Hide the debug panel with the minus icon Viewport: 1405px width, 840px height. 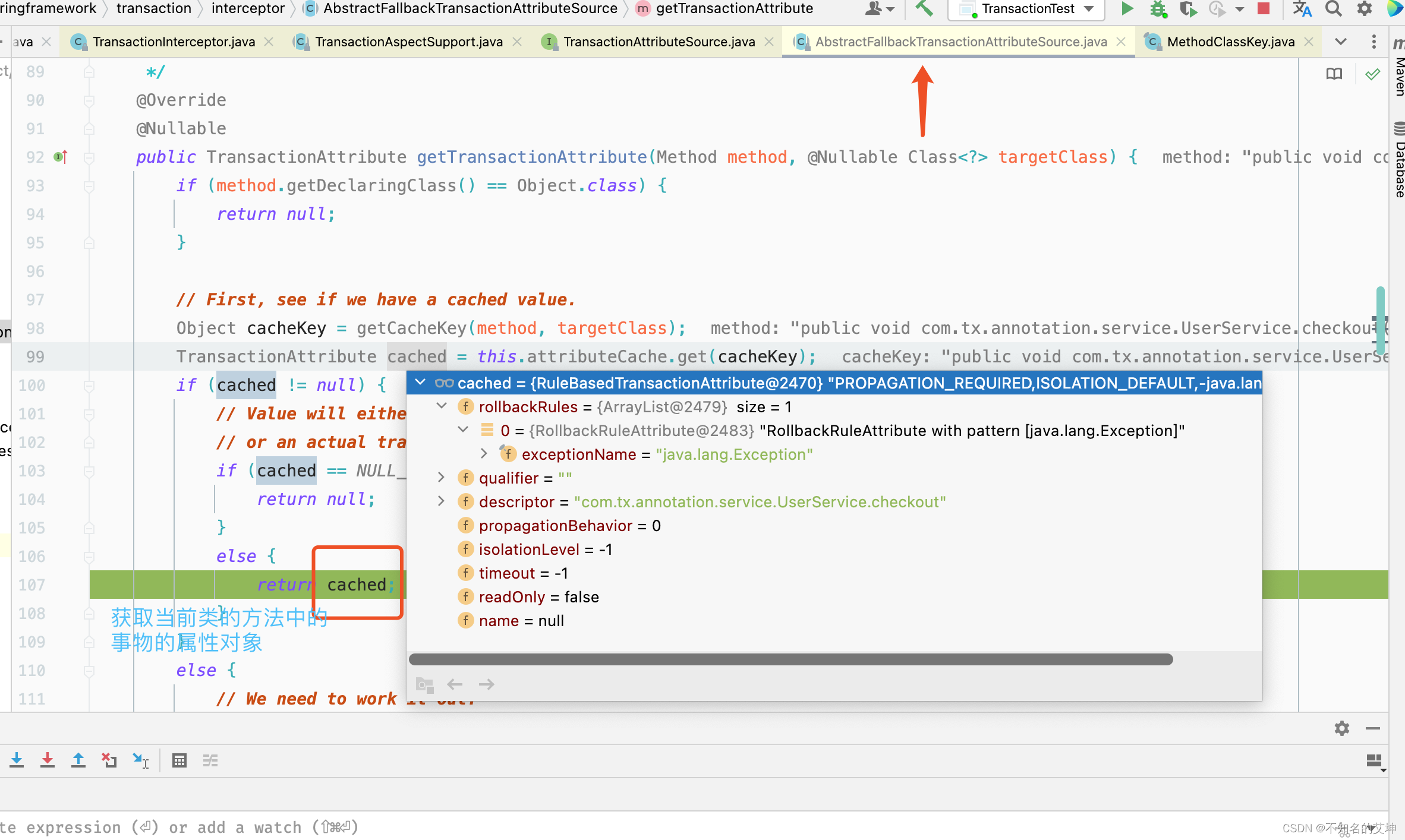point(1373,728)
